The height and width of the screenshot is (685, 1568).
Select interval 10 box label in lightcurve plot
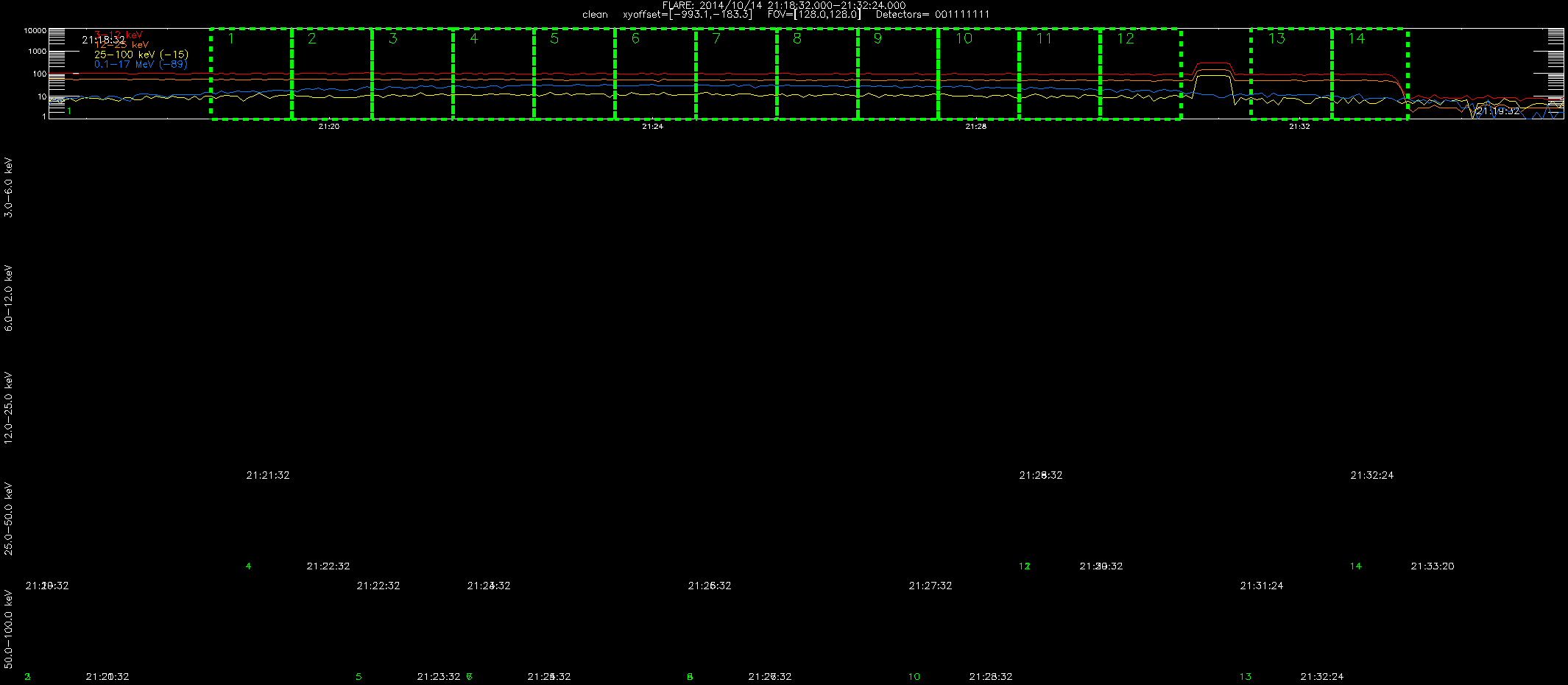tap(964, 38)
